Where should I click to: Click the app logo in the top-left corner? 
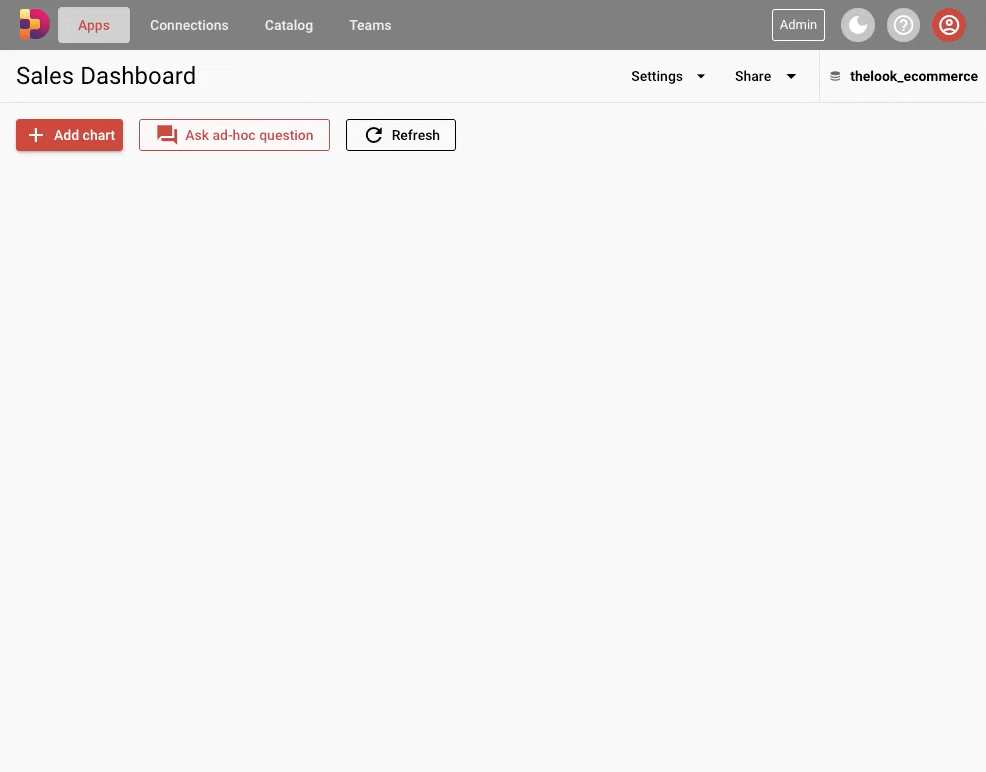pos(34,25)
